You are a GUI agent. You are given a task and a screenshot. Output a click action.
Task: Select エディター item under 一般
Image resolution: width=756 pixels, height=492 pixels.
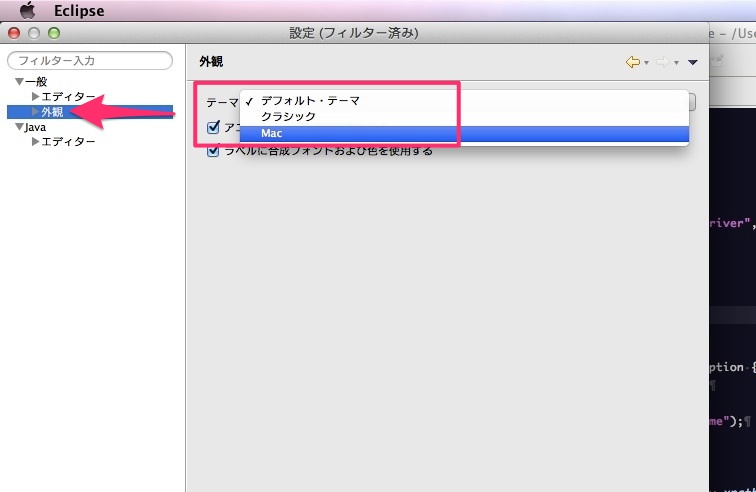click(x=68, y=96)
